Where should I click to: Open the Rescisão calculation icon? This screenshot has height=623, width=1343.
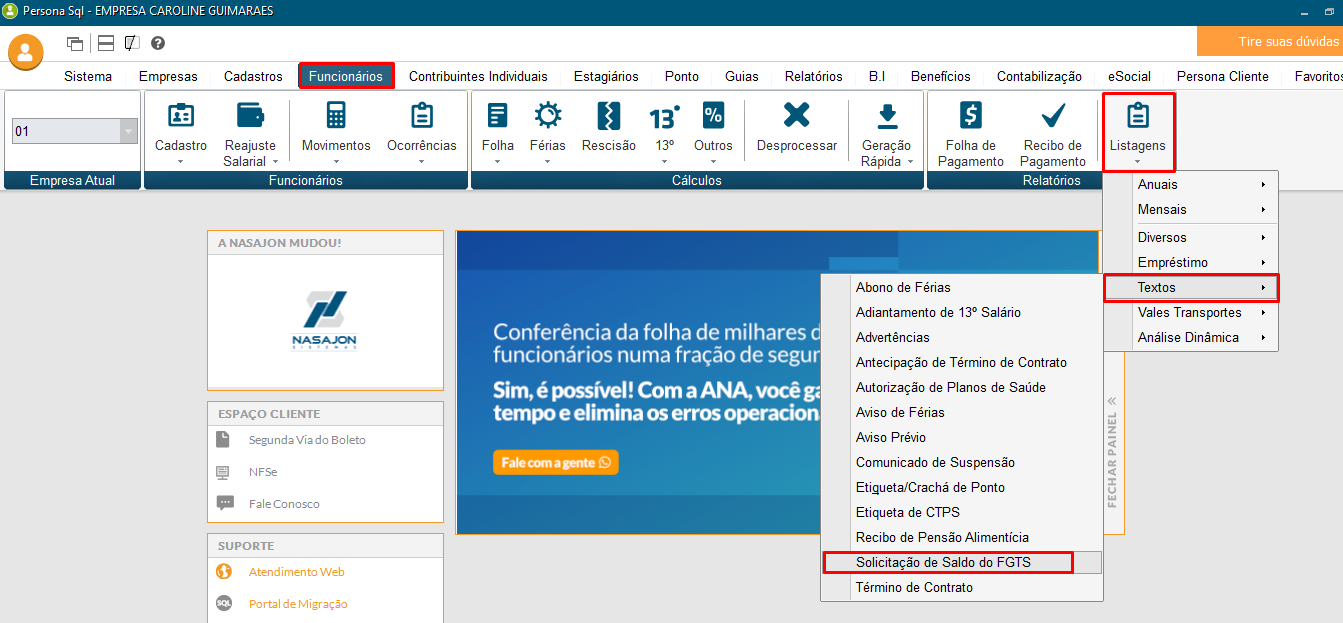tap(609, 115)
